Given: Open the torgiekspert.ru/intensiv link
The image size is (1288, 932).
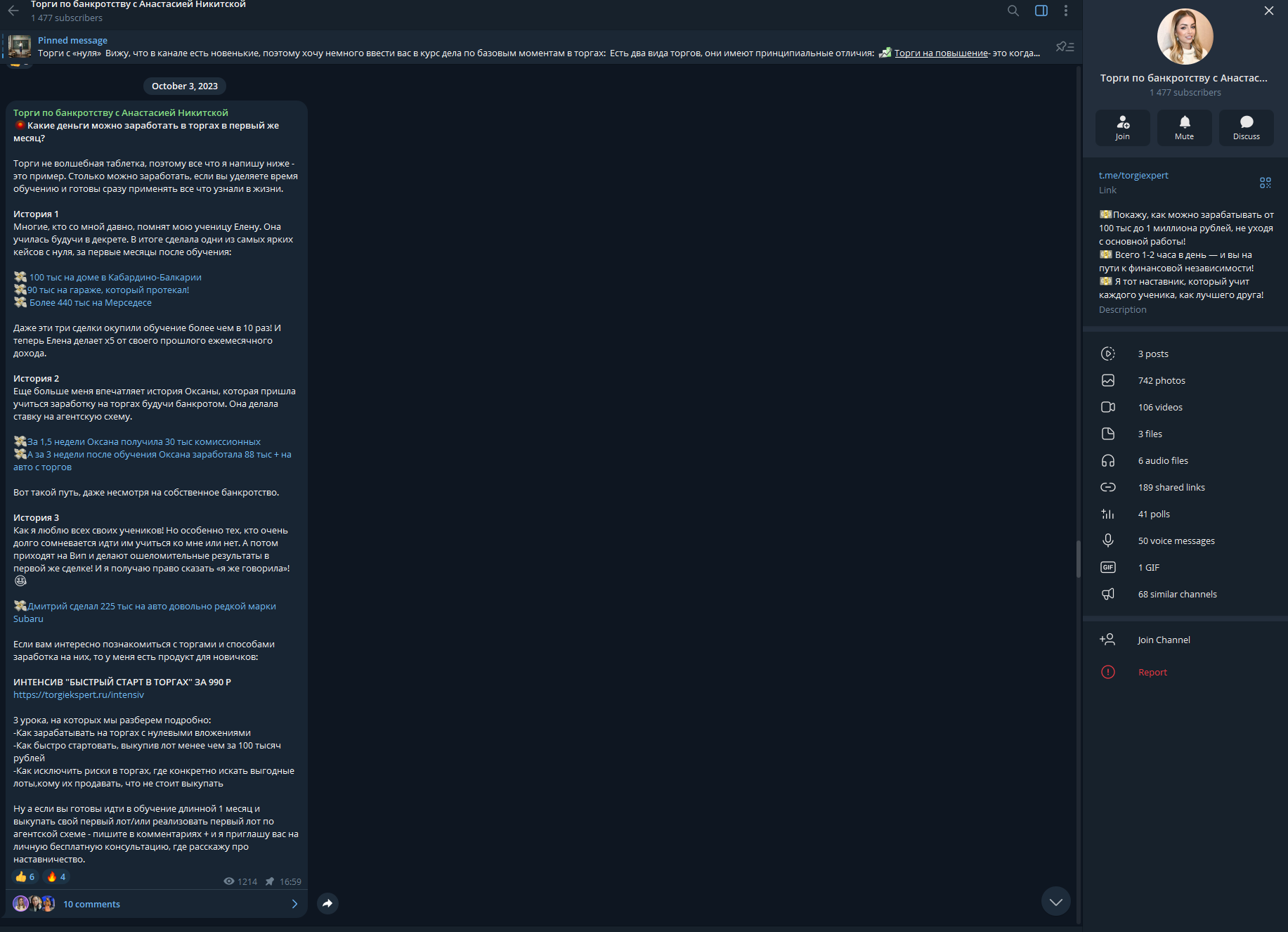Looking at the screenshot, I should 79,694.
